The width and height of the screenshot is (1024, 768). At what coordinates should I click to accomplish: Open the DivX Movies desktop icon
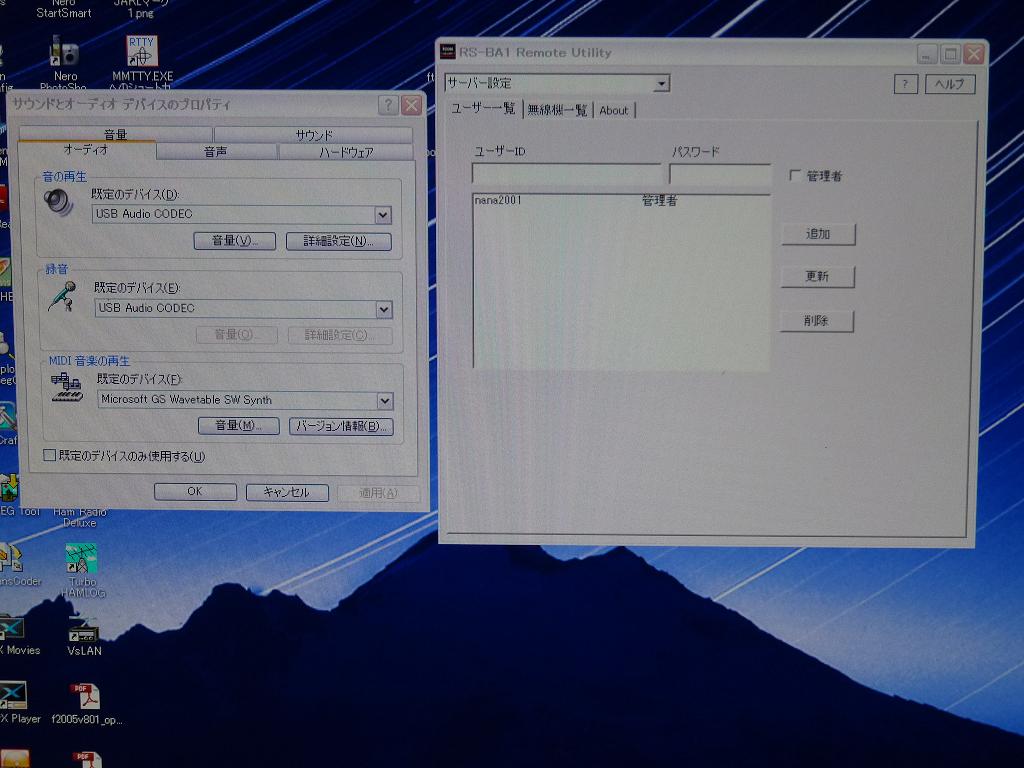12,629
